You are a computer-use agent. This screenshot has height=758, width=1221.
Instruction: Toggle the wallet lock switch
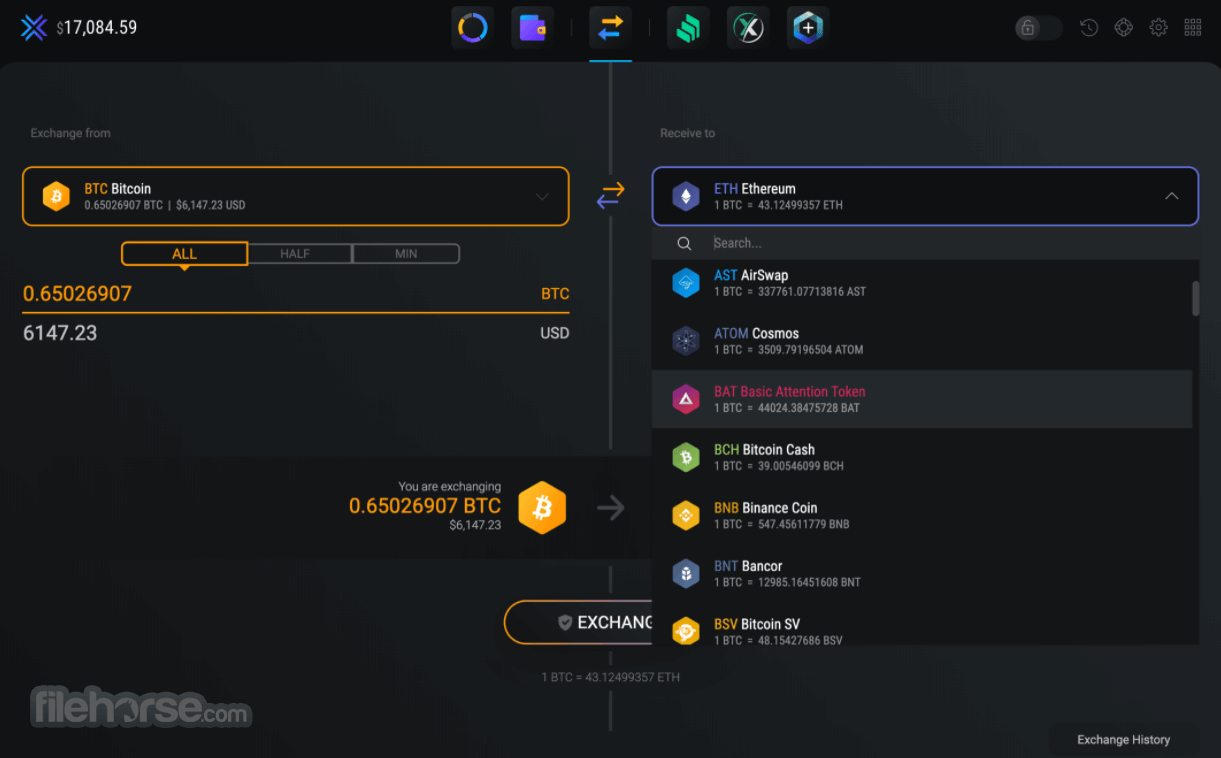tap(1038, 28)
